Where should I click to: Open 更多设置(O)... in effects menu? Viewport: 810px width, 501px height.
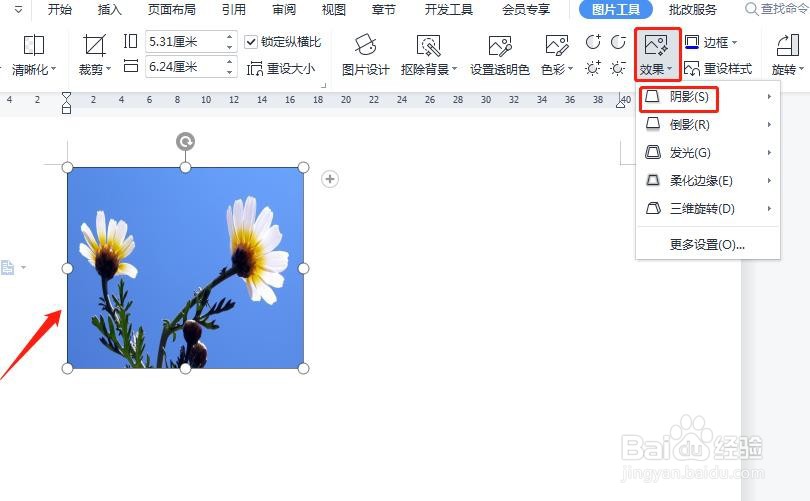tap(708, 244)
